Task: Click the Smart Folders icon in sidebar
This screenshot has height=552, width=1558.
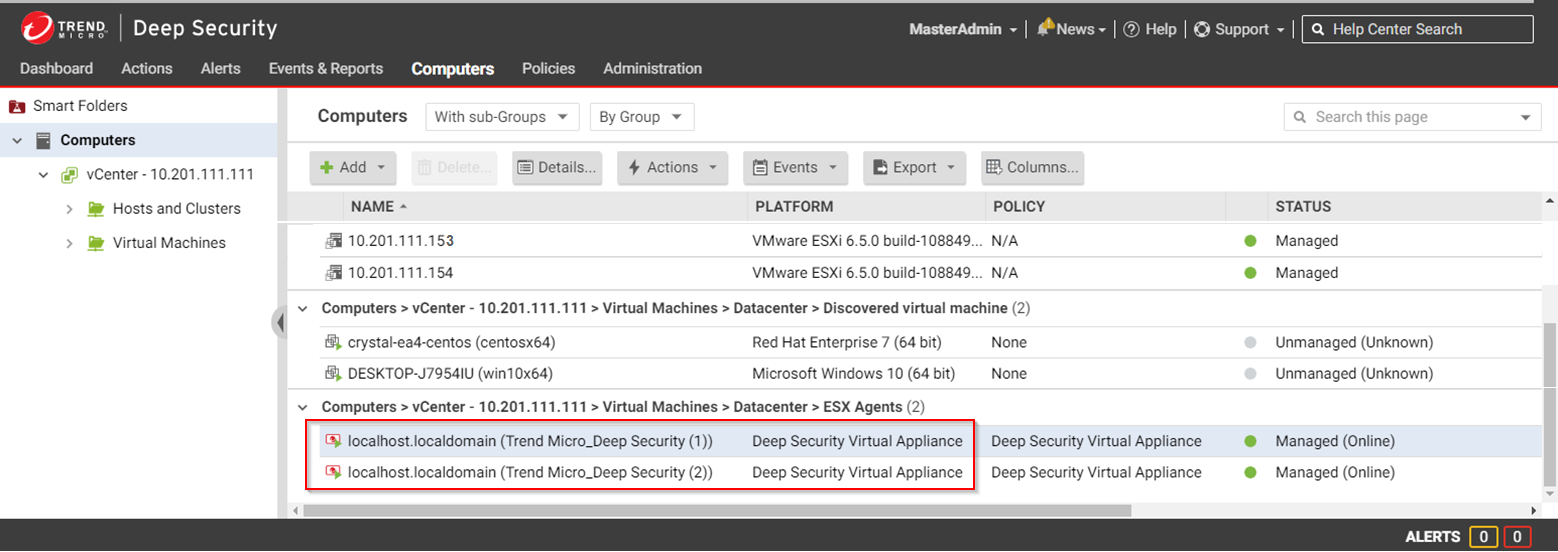Action: point(16,106)
